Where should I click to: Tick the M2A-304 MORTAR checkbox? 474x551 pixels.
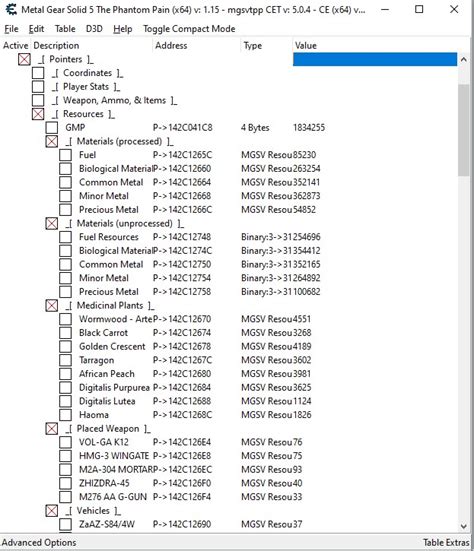(65, 469)
